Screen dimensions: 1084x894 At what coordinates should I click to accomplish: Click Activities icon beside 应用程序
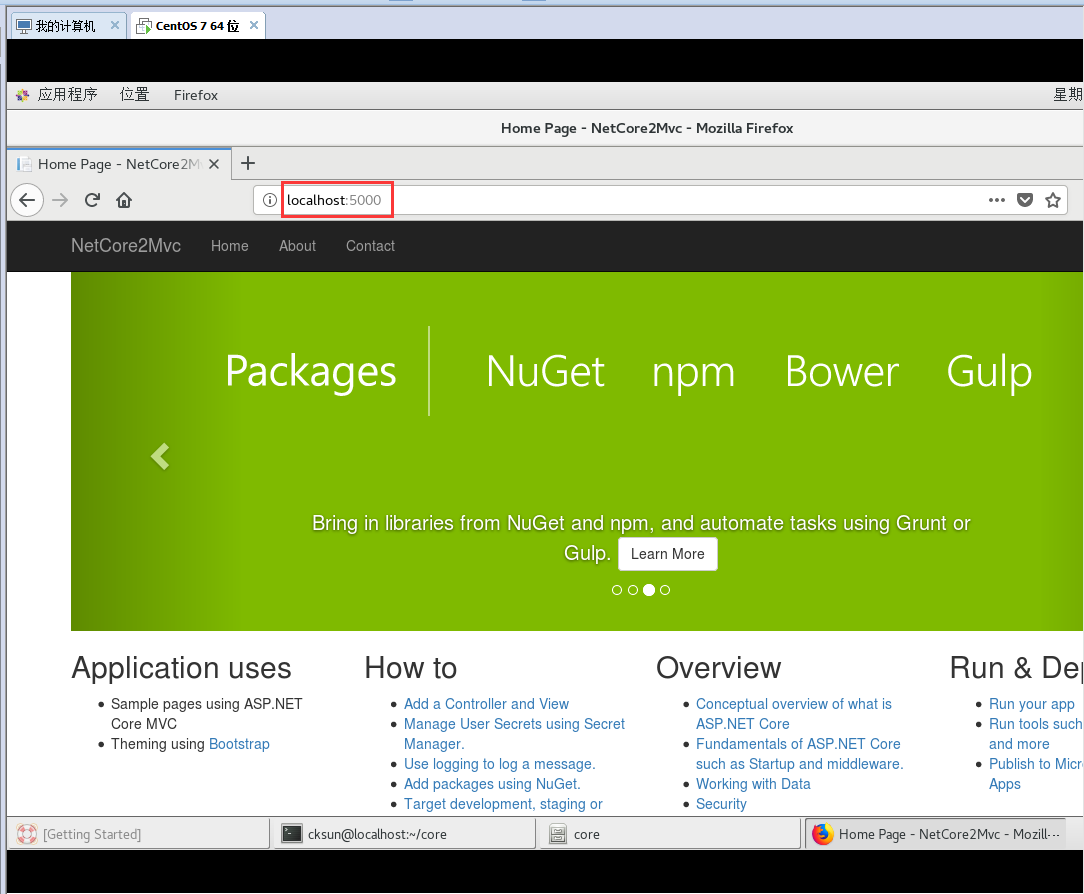click(x=23, y=95)
